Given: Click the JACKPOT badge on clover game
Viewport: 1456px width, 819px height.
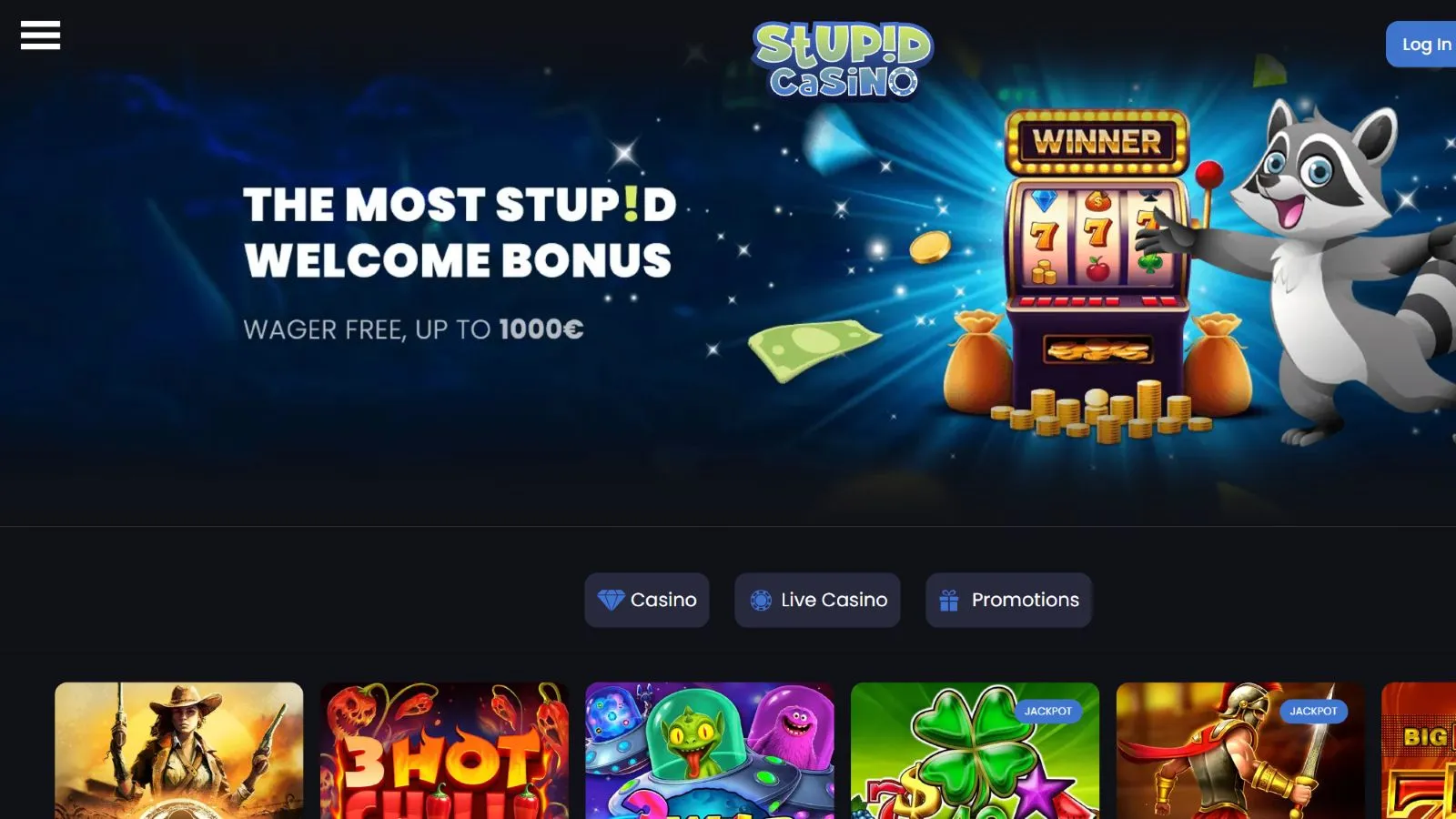Looking at the screenshot, I should (1048, 711).
